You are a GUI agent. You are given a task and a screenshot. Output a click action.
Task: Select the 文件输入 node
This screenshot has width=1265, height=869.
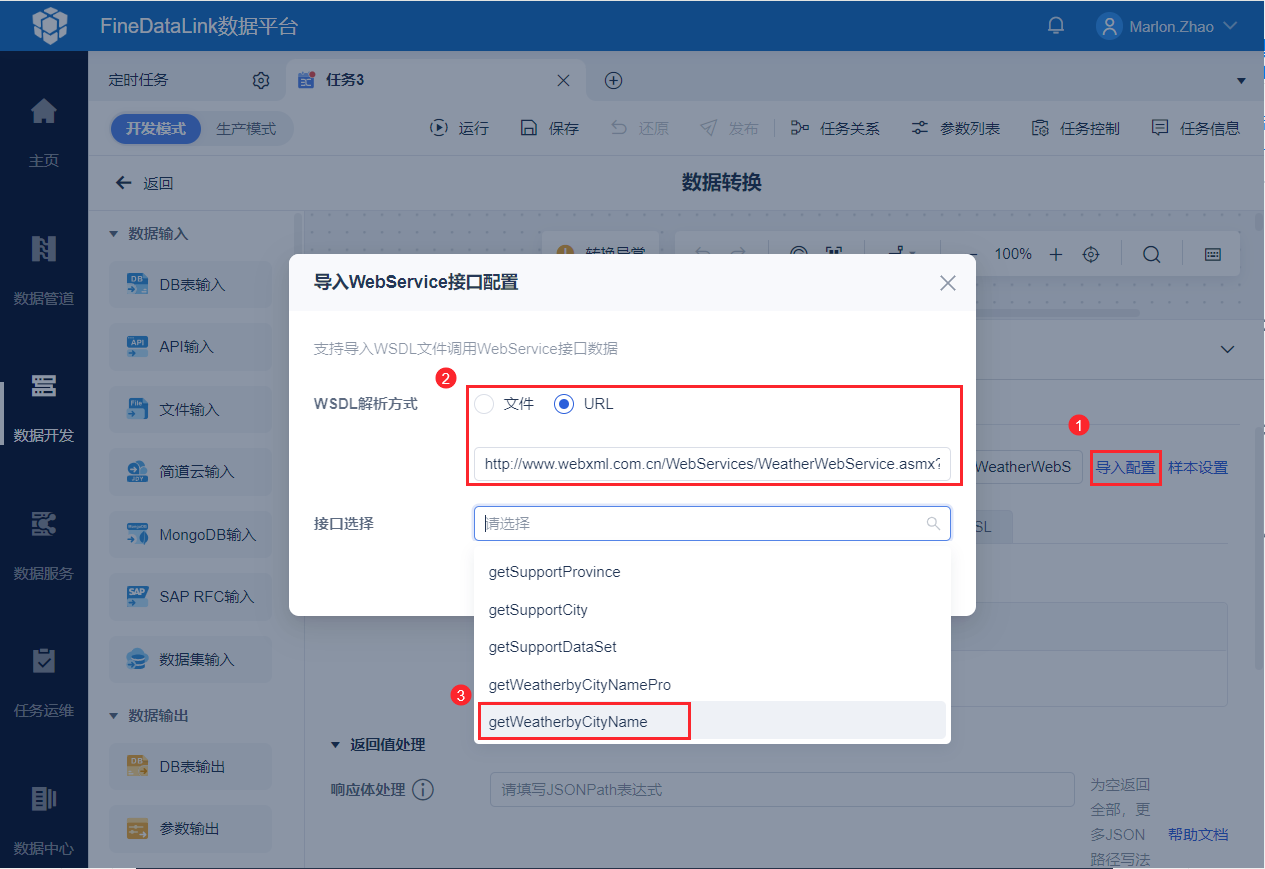[x=190, y=410]
